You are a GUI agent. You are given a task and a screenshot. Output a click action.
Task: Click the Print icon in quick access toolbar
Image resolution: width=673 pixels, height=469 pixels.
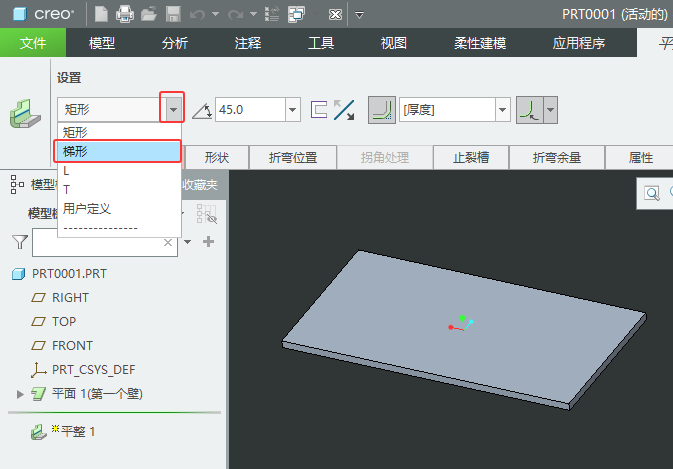(x=125, y=14)
